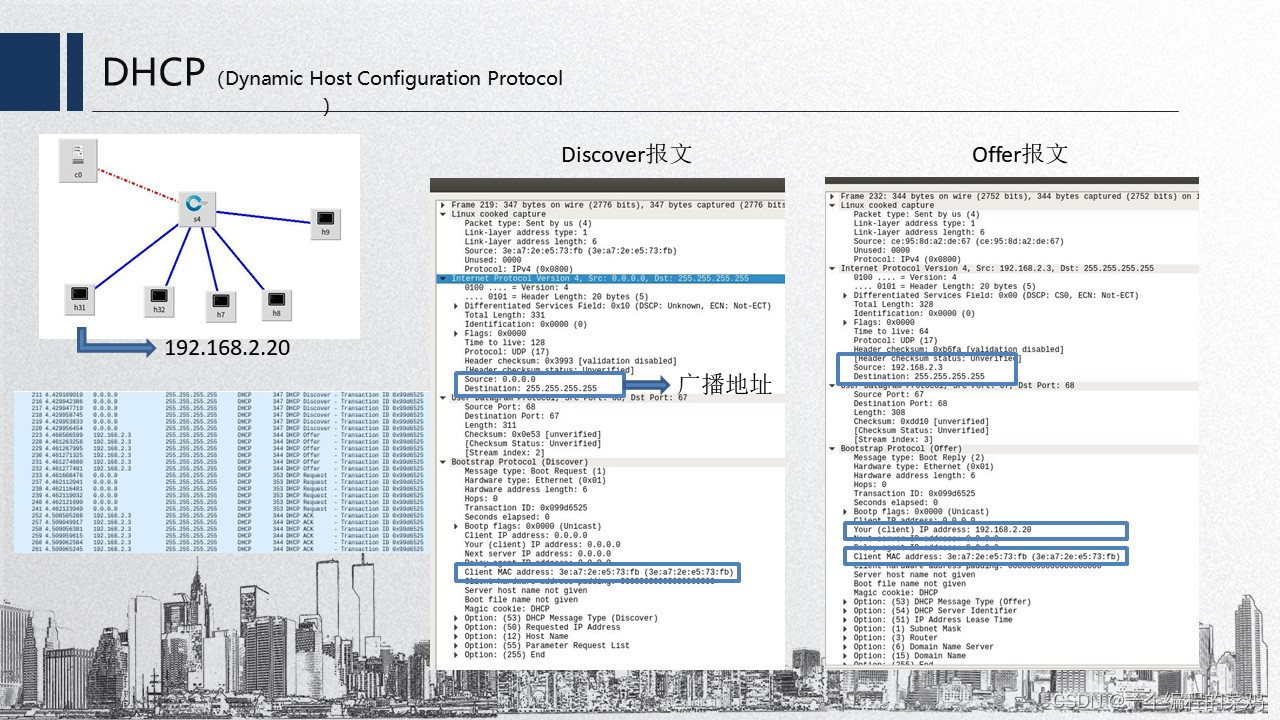Screen dimensions: 1280x720
Task: Expand Bootp flags in Offer panel
Action: point(845,511)
